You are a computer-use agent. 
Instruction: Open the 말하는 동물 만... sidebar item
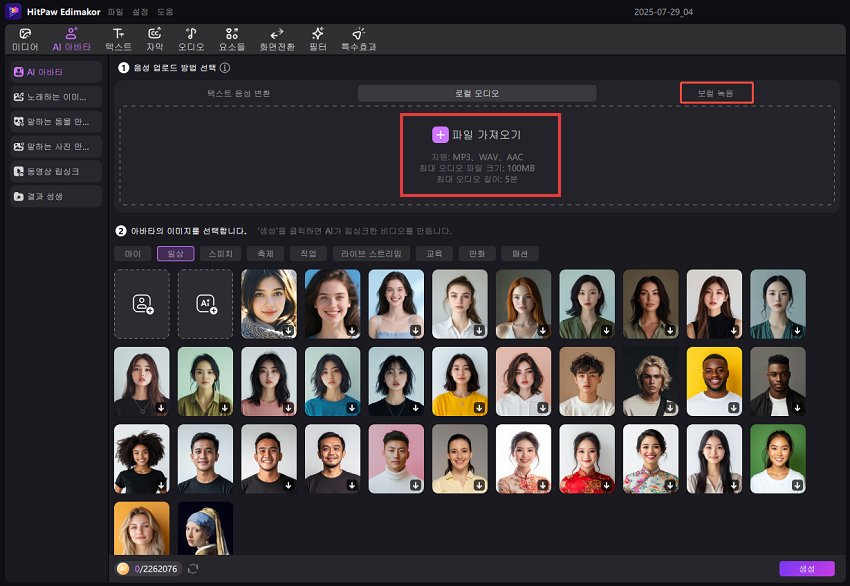56,121
